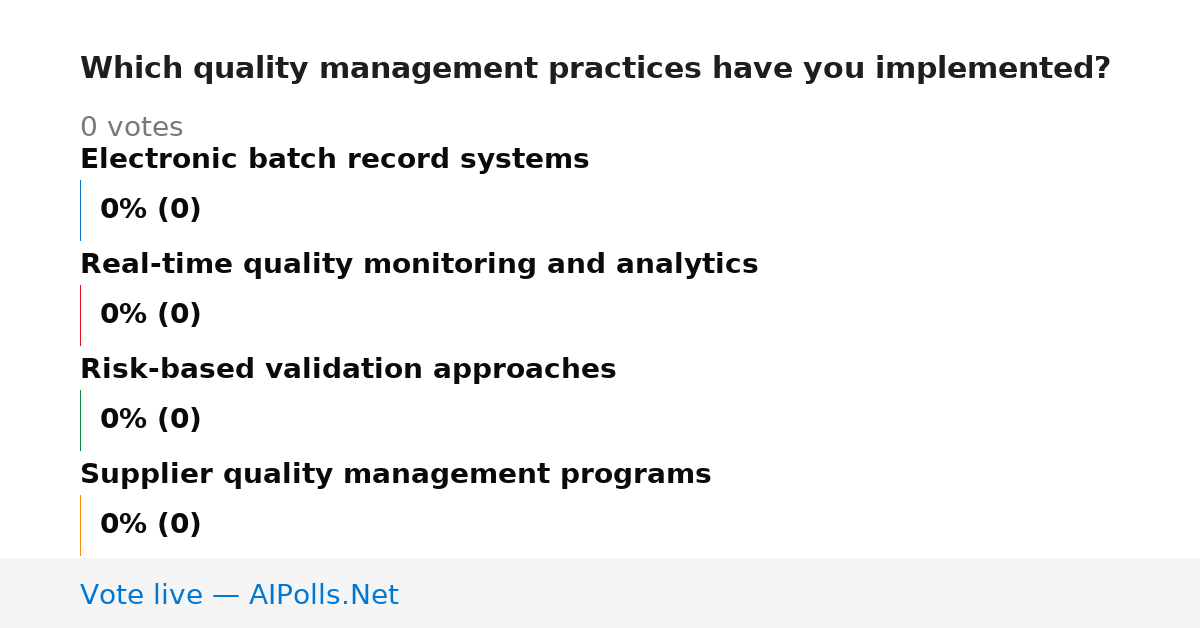Click the orange bar for Supplier quality programs
The width and height of the screenshot is (1200, 628).
[x=80, y=525]
